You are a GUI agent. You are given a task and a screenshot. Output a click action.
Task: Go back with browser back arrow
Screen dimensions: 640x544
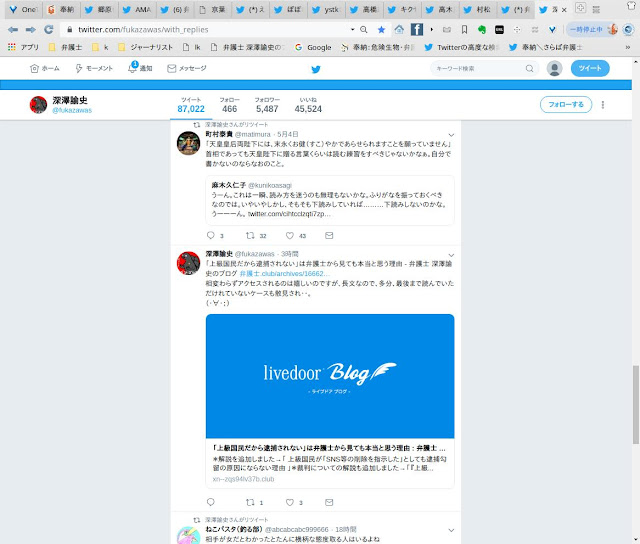[x=13, y=29]
